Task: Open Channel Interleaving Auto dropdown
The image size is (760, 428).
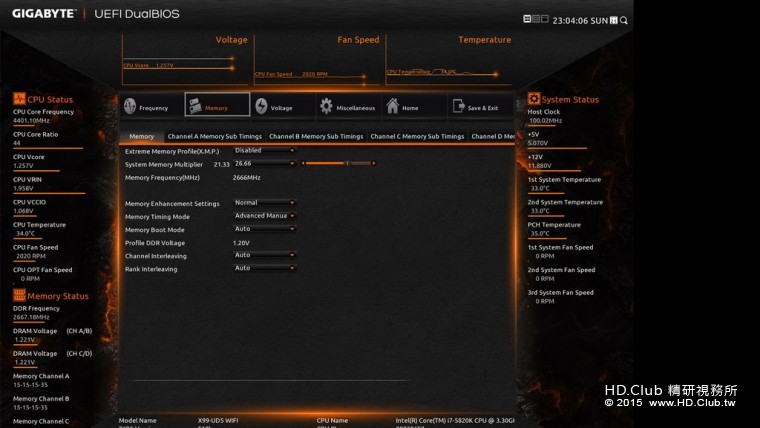Action: coord(264,255)
